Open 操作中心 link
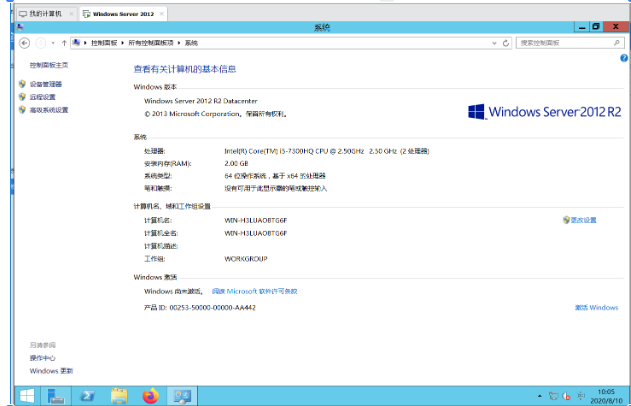Image resolution: width=631 pixels, height=406 pixels. pos(42,358)
